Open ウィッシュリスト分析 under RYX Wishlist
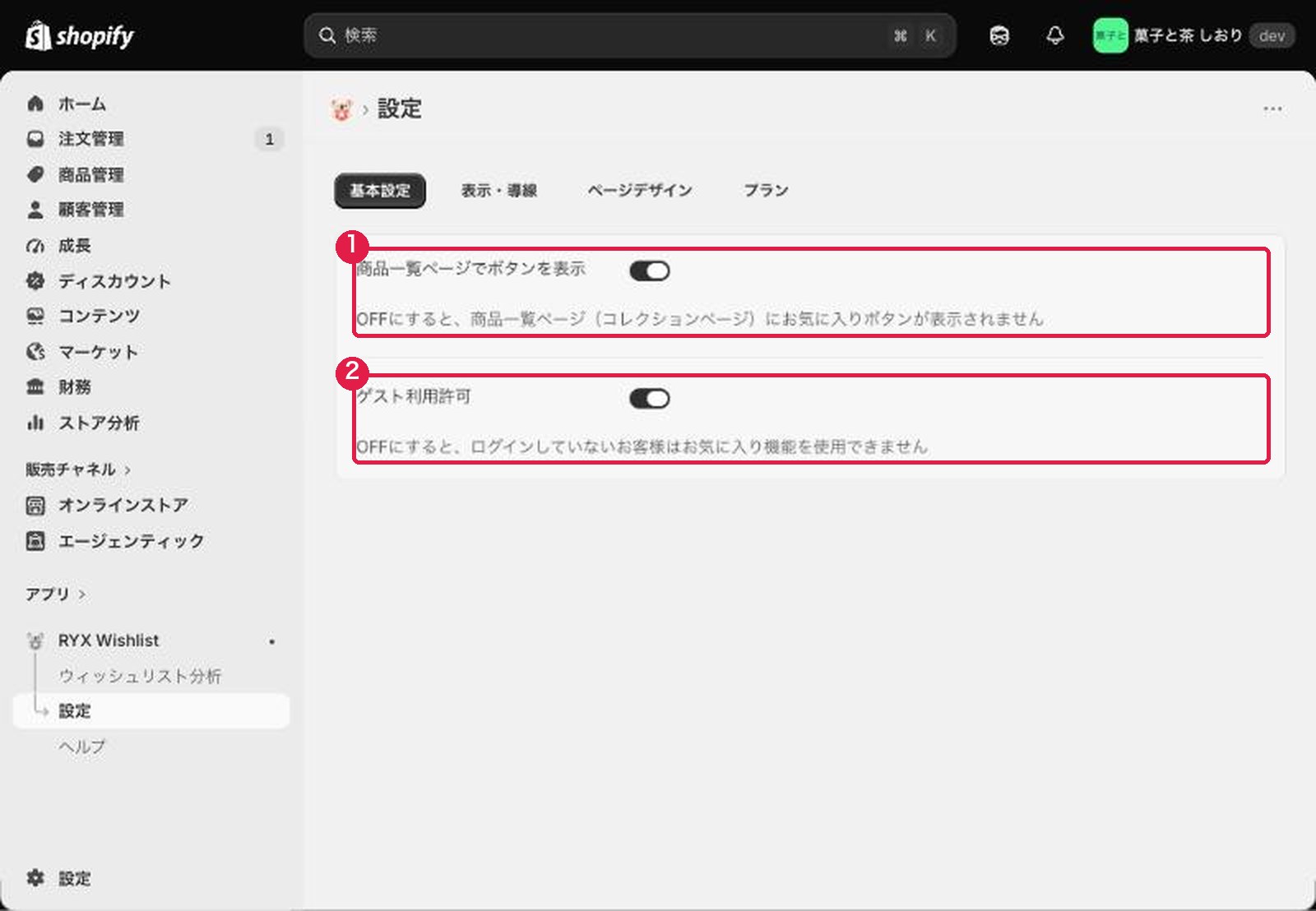 pos(140,676)
